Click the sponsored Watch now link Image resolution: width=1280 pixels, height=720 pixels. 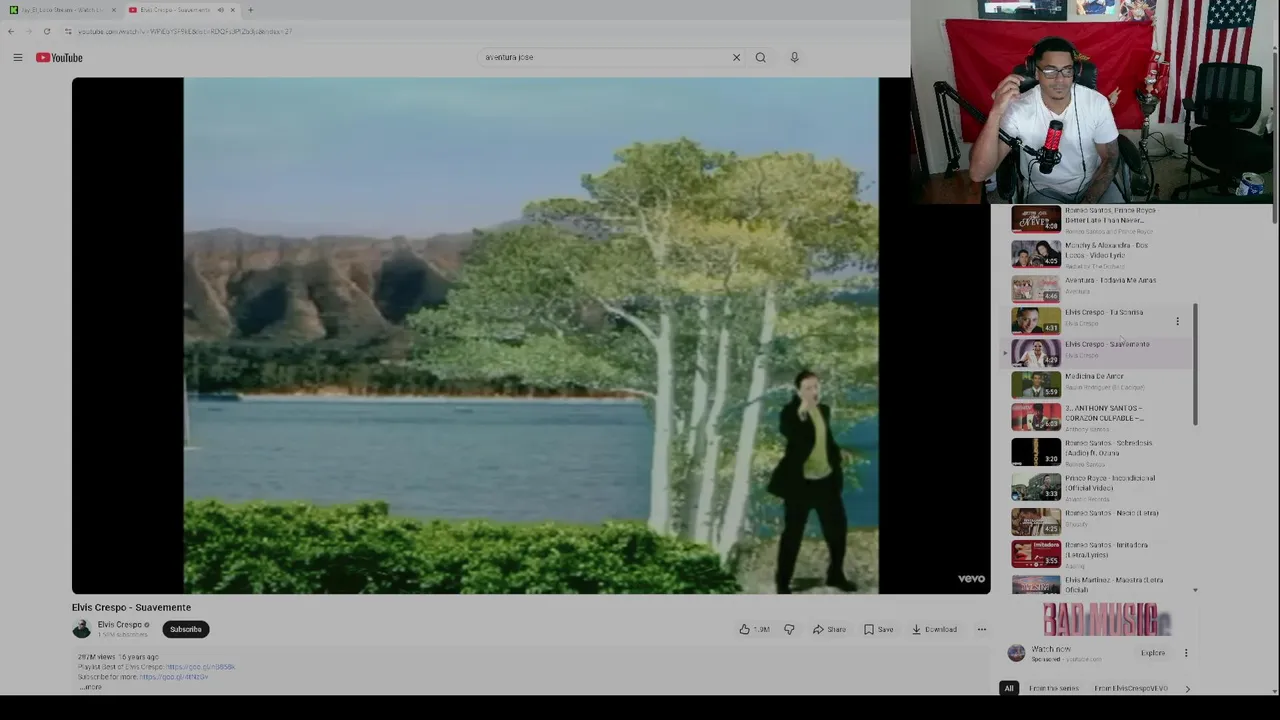1050,649
